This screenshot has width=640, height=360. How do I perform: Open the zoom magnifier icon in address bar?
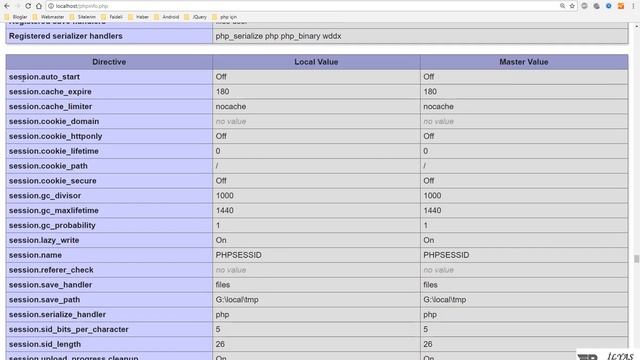562,6
